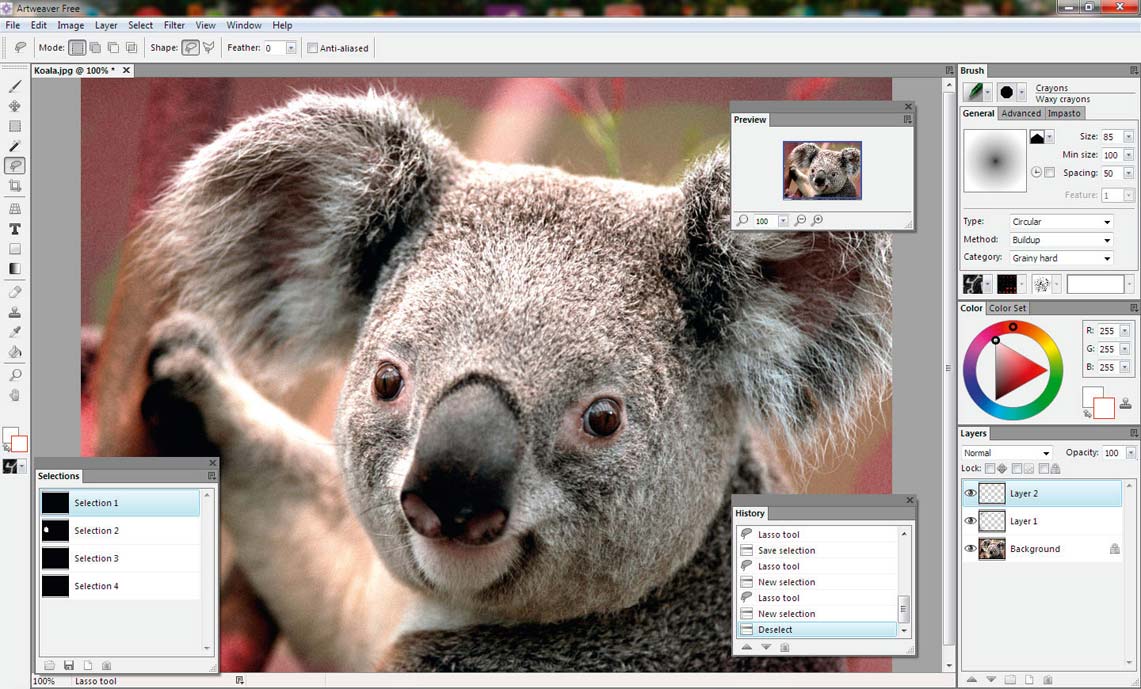Open the Feather value dropdown arrow

pyautogui.click(x=291, y=48)
